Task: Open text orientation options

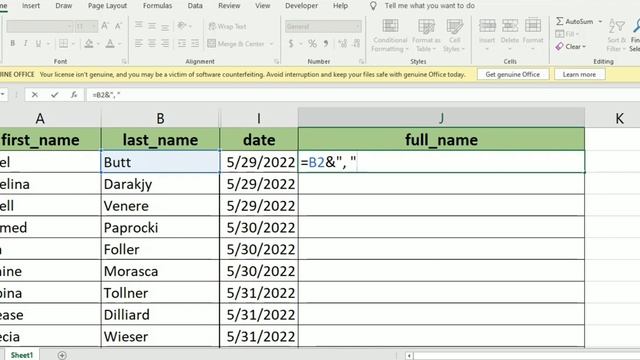Action: coord(184,26)
